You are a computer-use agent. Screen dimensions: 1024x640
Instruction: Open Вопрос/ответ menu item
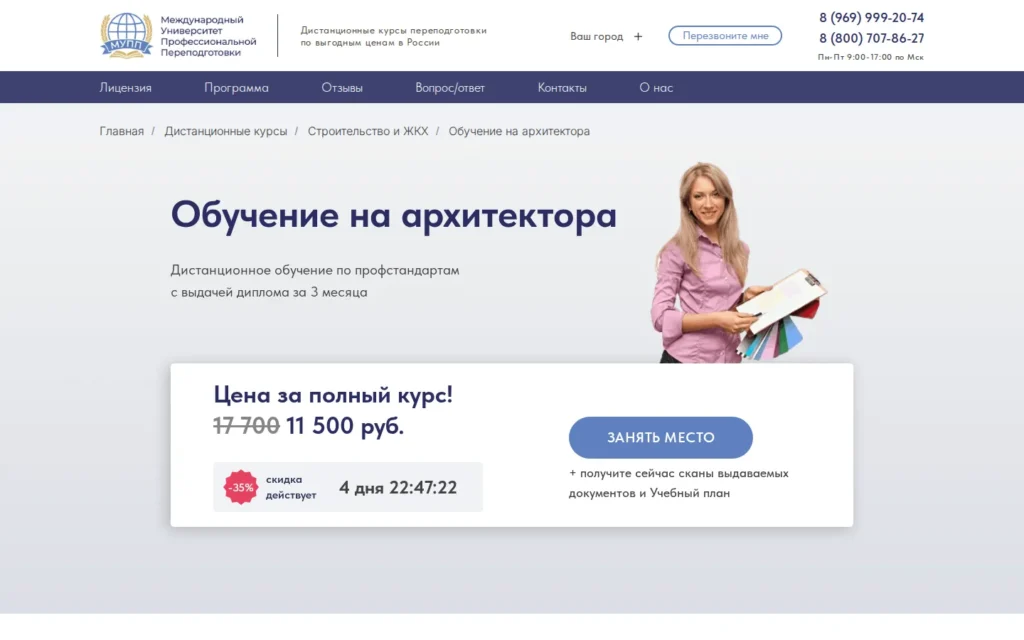450,88
